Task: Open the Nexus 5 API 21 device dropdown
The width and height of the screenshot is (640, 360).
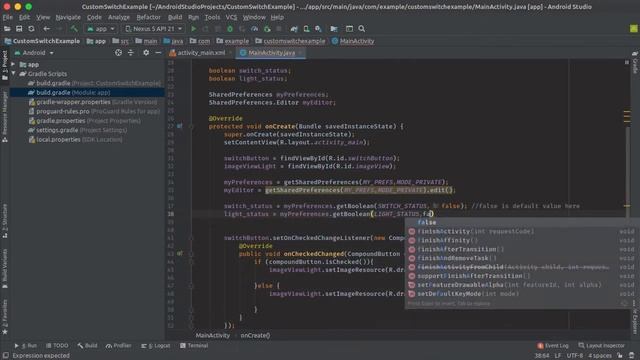Action: (153, 29)
